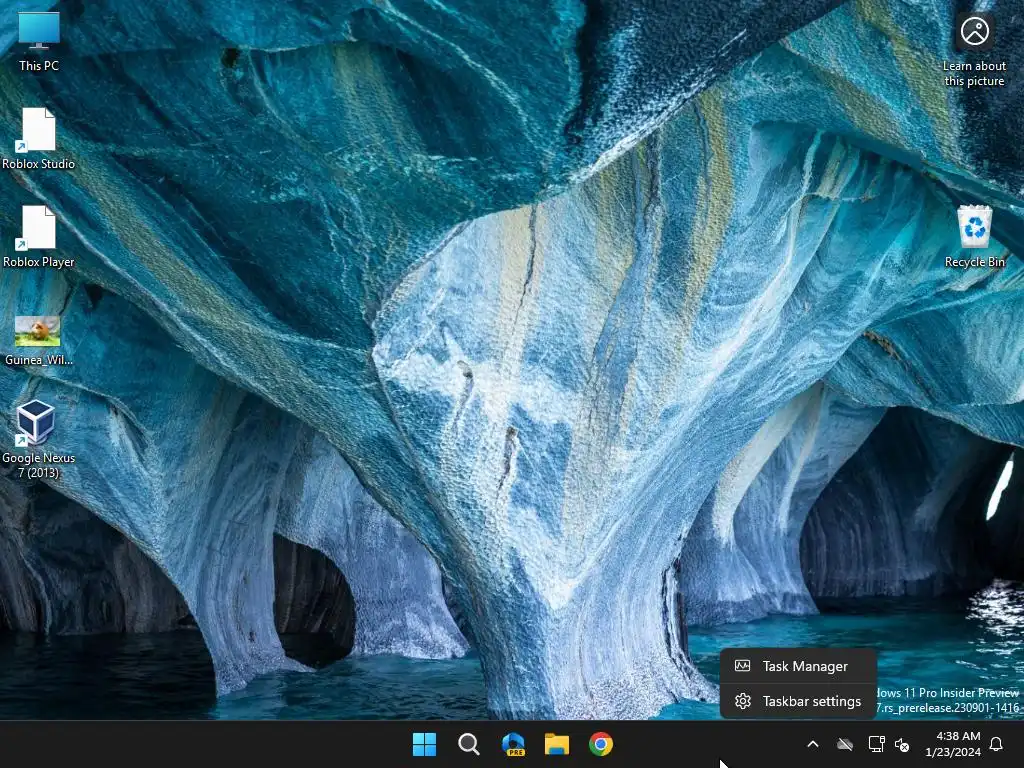Image resolution: width=1024 pixels, height=768 pixels.
Task: Open the This PC desktop icon
Action: [x=39, y=41]
